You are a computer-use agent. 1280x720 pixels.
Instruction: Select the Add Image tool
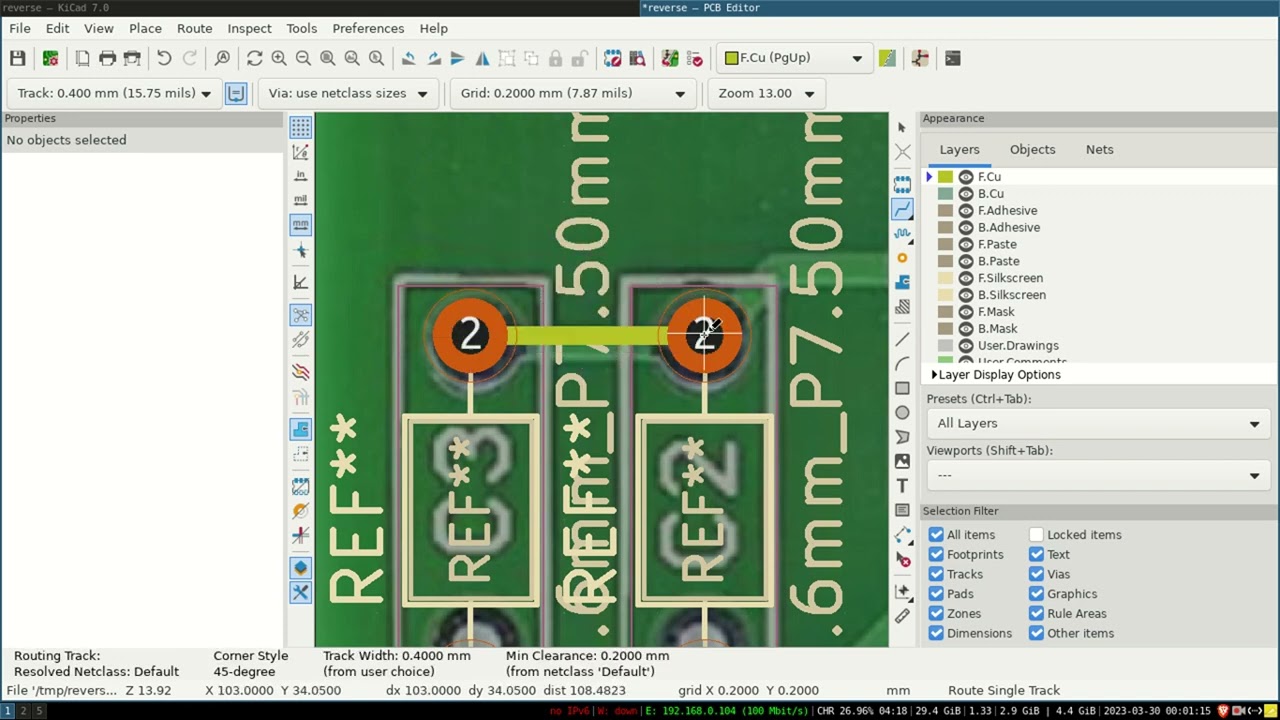(x=902, y=461)
